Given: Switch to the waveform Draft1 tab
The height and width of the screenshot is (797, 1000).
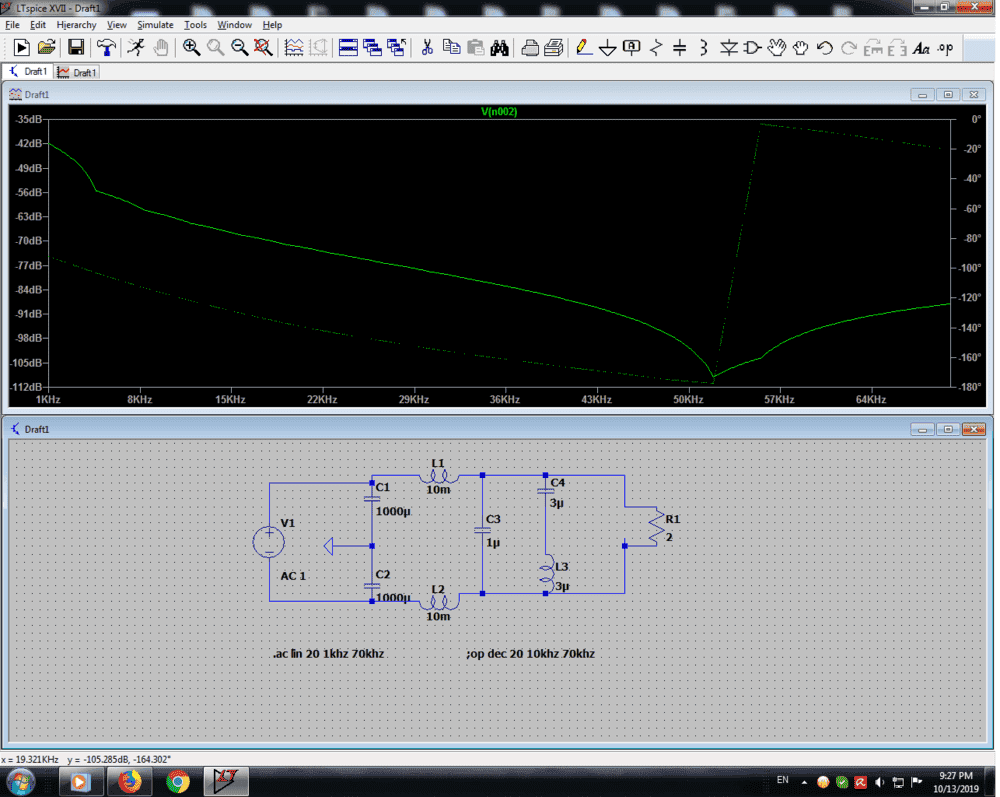Looking at the screenshot, I should click(x=78, y=72).
